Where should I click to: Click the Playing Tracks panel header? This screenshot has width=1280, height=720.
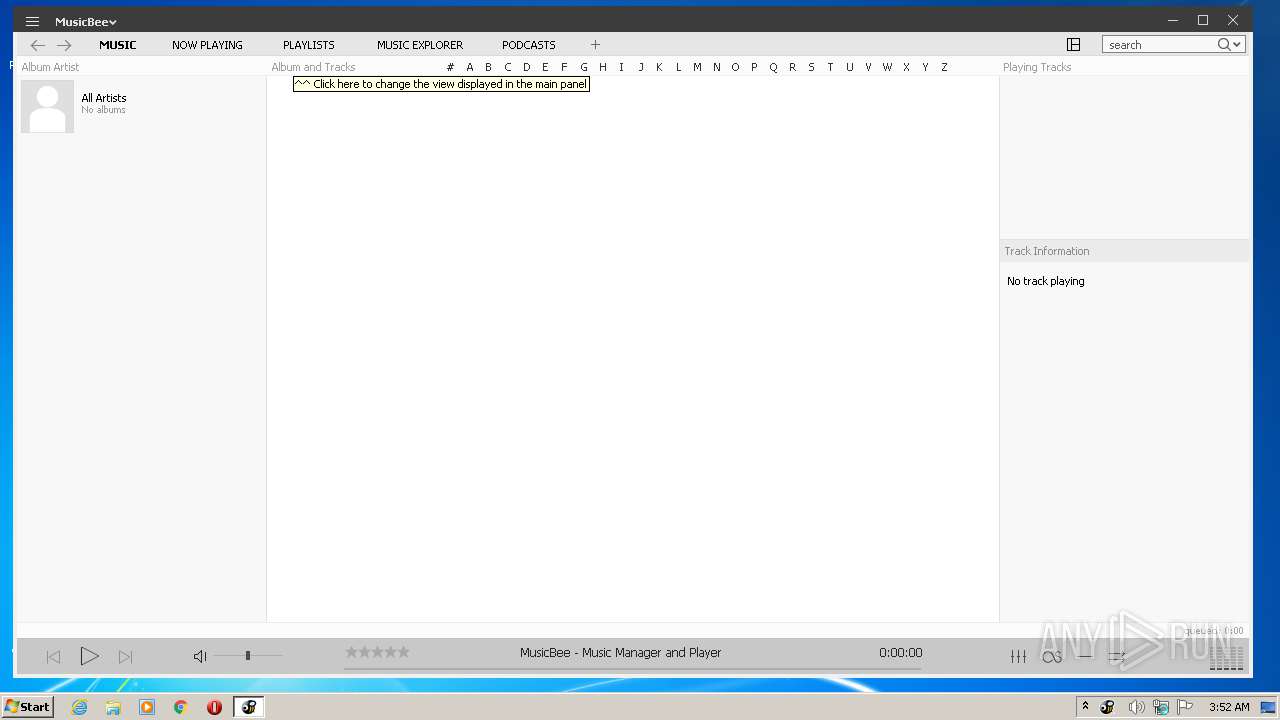[x=1037, y=67]
